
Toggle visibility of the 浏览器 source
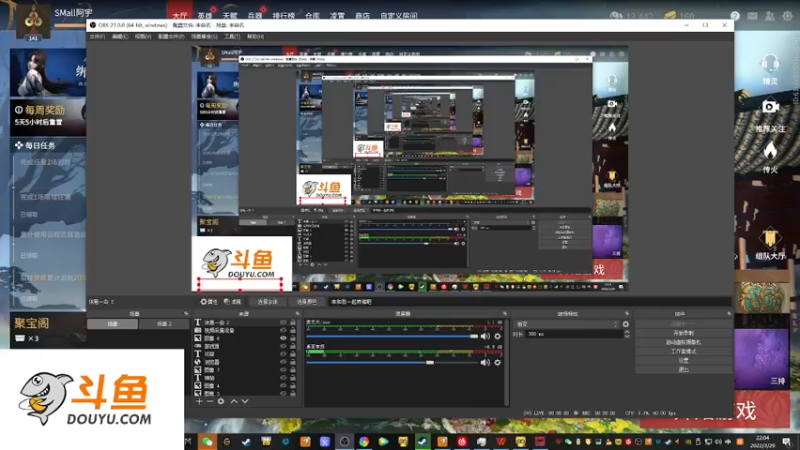pos(283,362)
